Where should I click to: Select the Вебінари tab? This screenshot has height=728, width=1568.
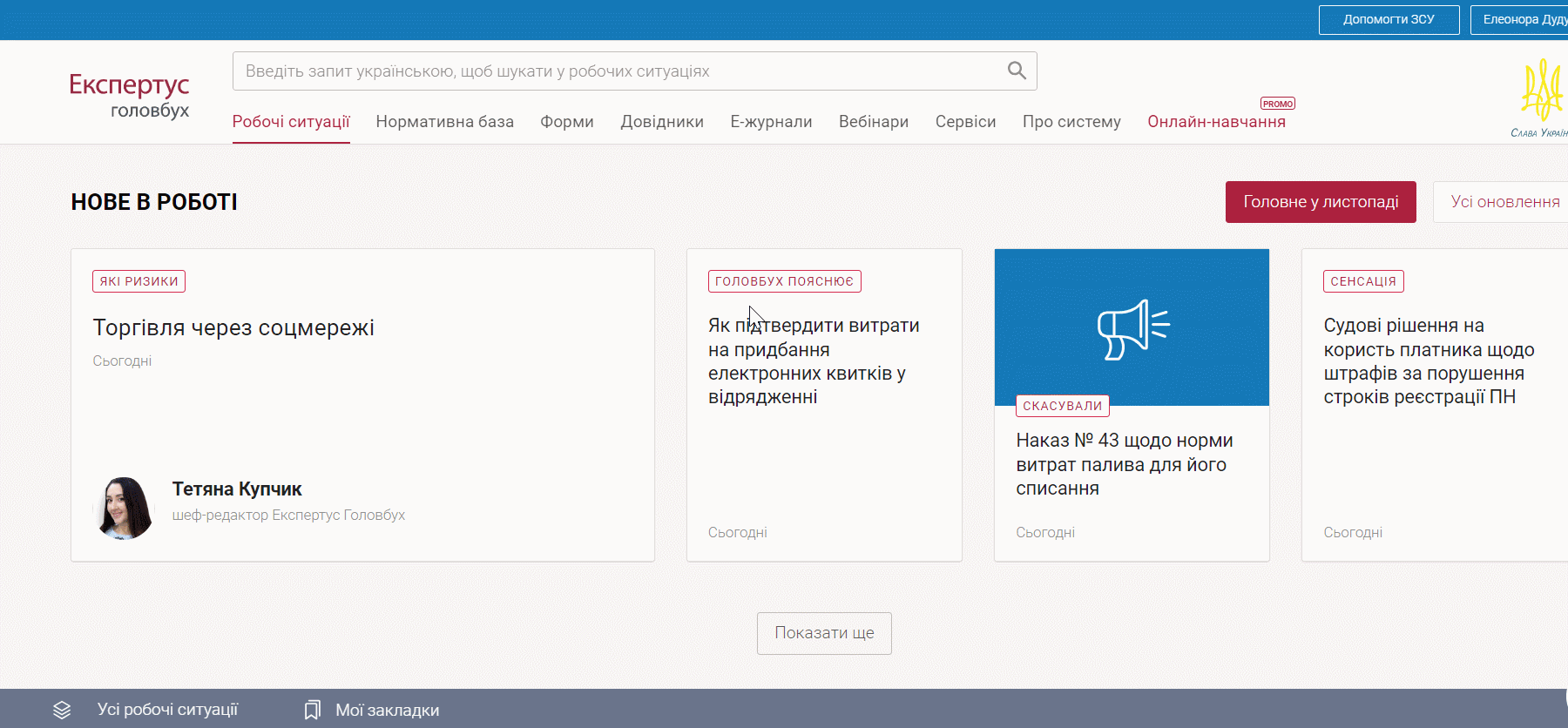[874, 122]
